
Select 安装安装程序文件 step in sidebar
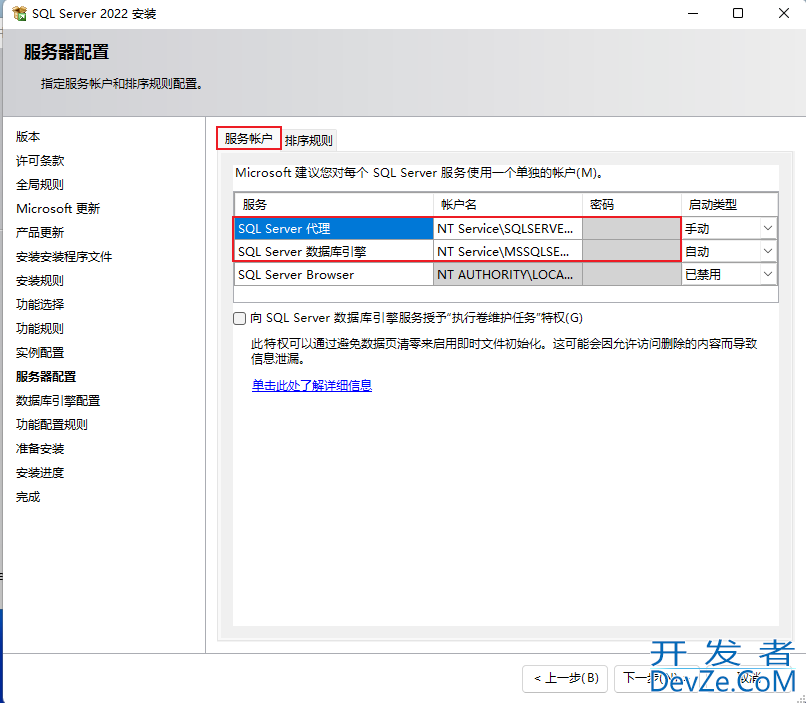[x=64, y=256]
